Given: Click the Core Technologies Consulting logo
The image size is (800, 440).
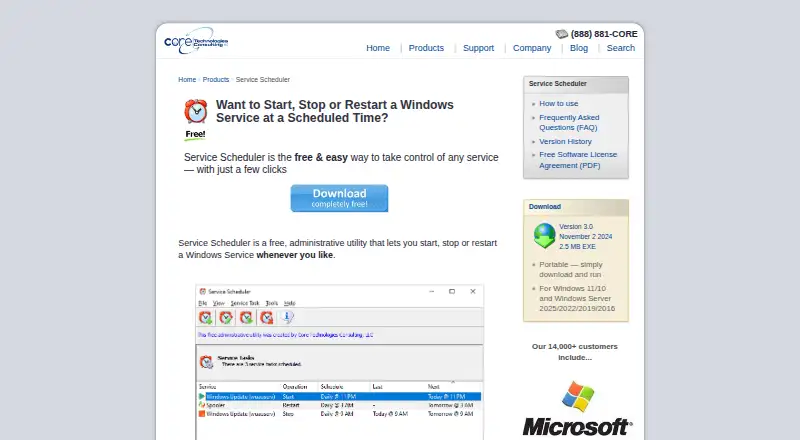Looking at the screenshot, I should 196,41.
